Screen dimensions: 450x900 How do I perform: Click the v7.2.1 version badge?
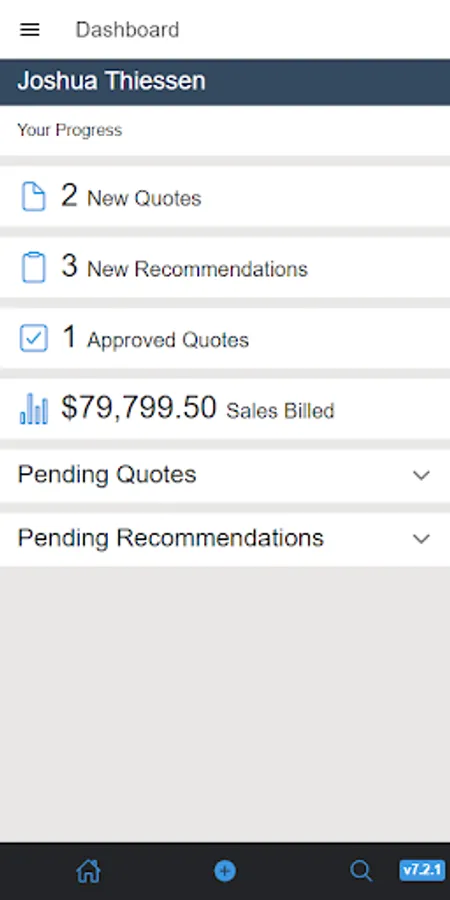(x=422, y=870)
